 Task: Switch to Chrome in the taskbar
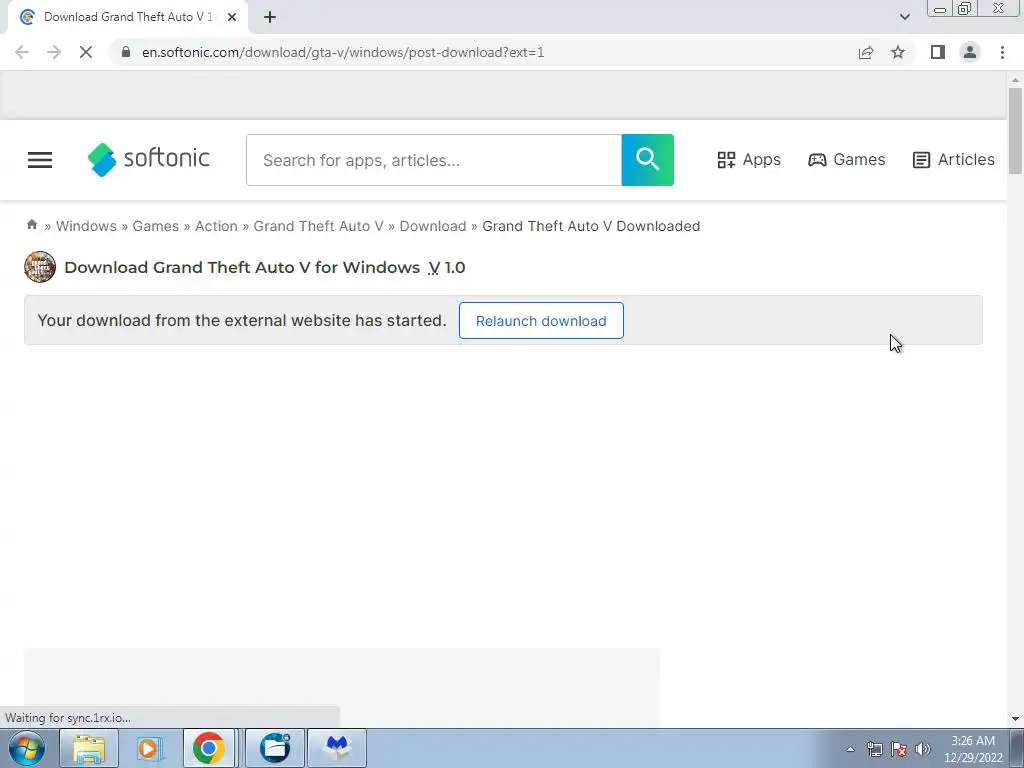209,748
